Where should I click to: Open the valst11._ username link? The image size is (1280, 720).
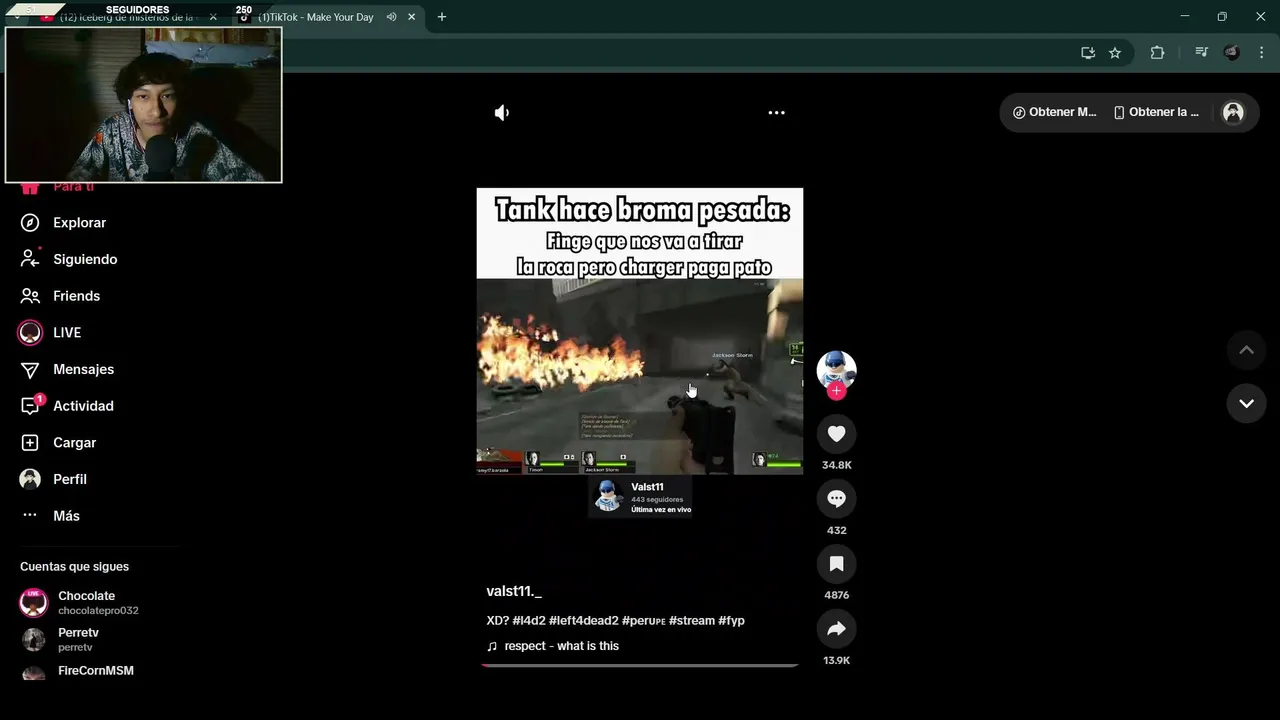514,592
